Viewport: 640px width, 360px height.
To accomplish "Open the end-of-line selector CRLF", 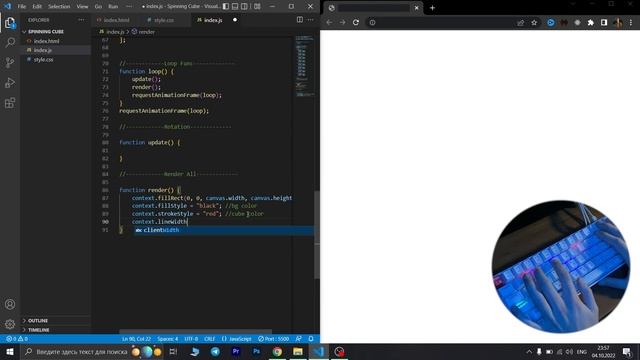I will pos(209,339).
